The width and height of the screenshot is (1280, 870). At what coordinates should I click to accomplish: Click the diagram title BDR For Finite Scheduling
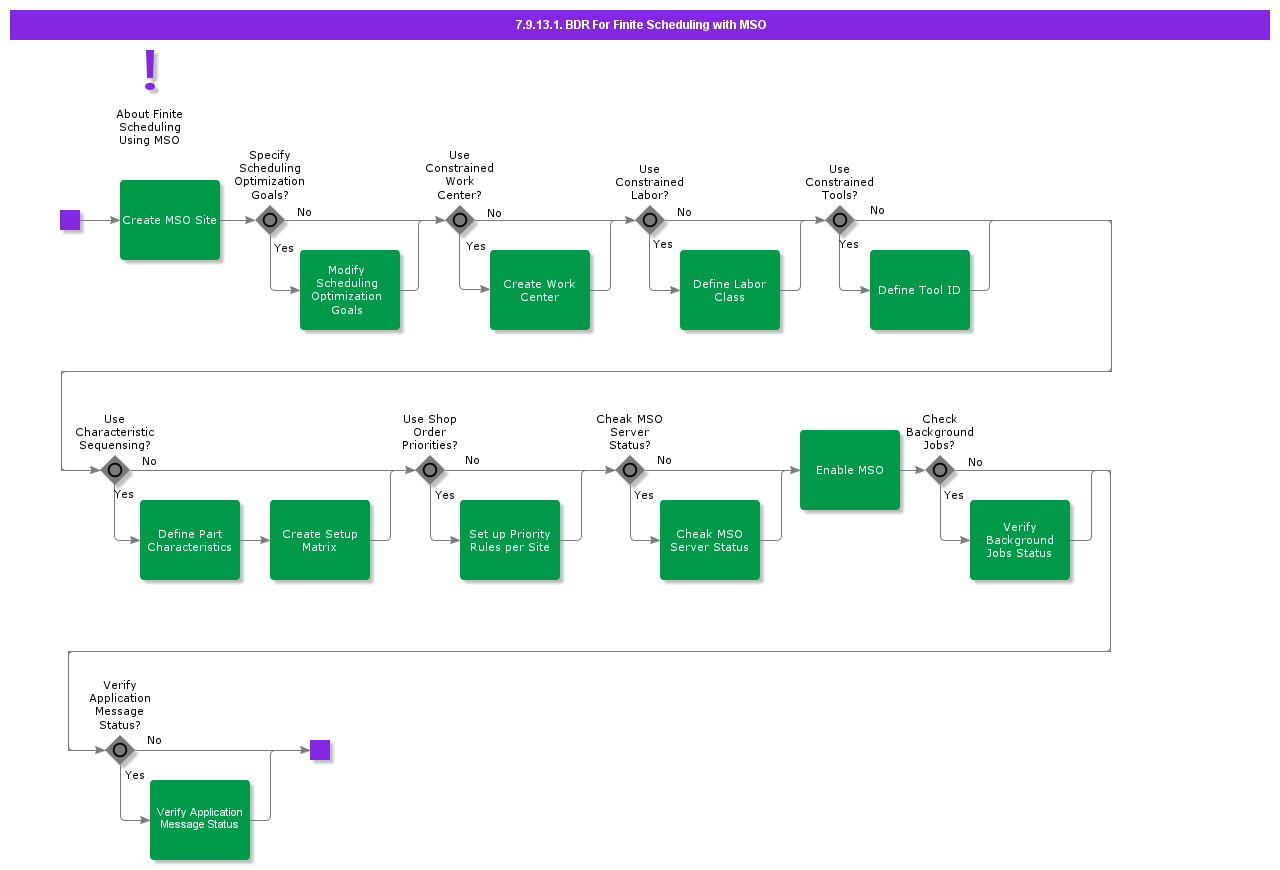pyautogui.click(x=640, y=25)
